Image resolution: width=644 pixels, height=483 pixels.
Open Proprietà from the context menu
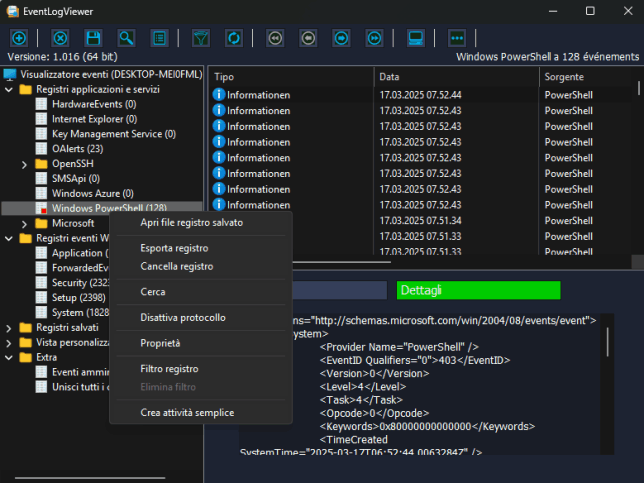pyautogui.click(x=160, y=343)
